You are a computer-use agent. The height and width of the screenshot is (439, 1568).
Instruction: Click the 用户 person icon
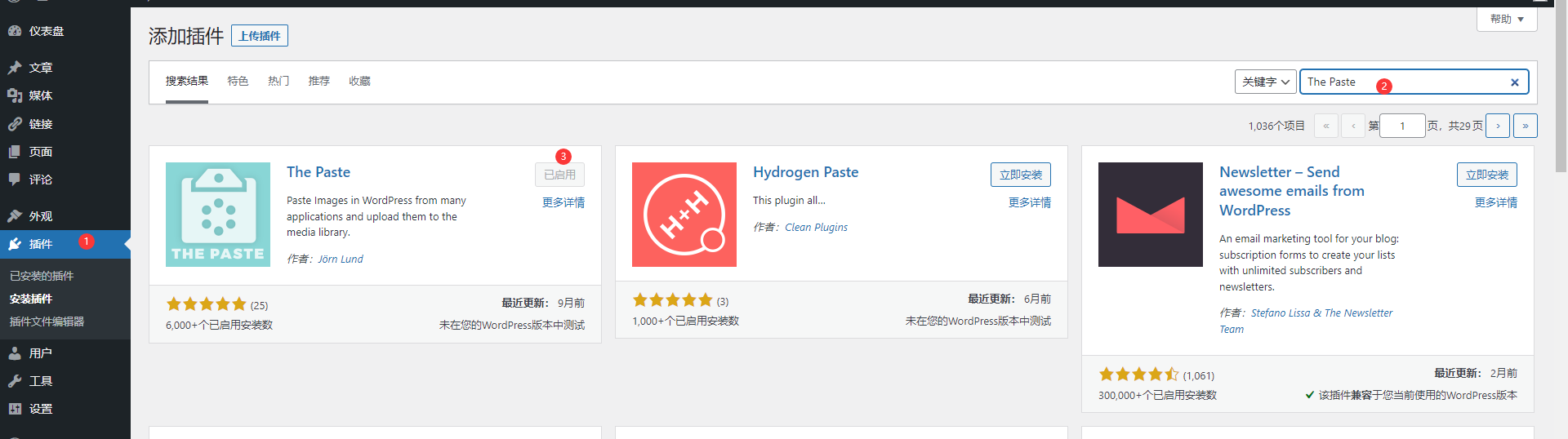15,353
